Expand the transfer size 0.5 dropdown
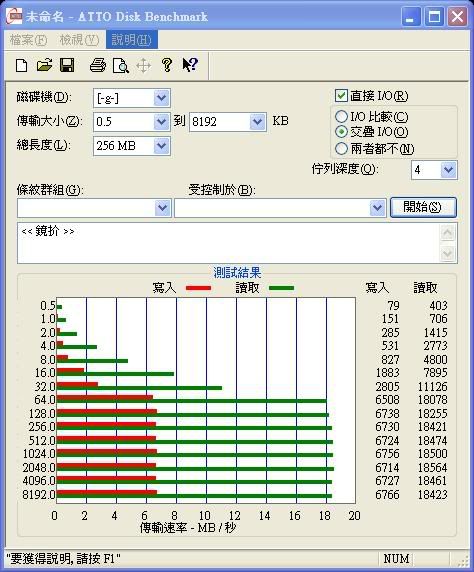Screen dimensions: 474x572 point(161,121)
